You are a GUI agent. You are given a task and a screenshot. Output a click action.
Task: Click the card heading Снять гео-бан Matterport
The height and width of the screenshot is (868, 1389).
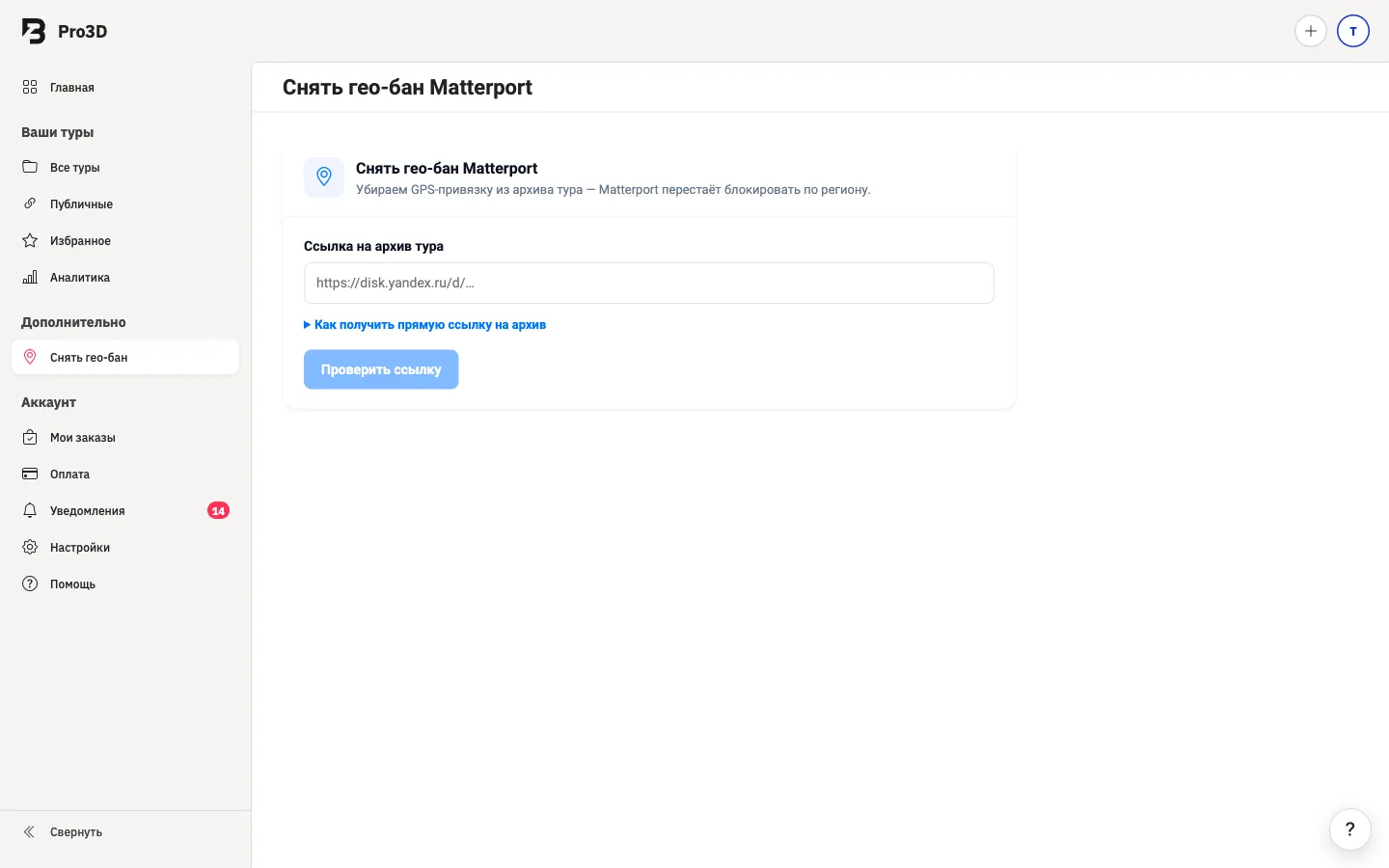point(447,168)
